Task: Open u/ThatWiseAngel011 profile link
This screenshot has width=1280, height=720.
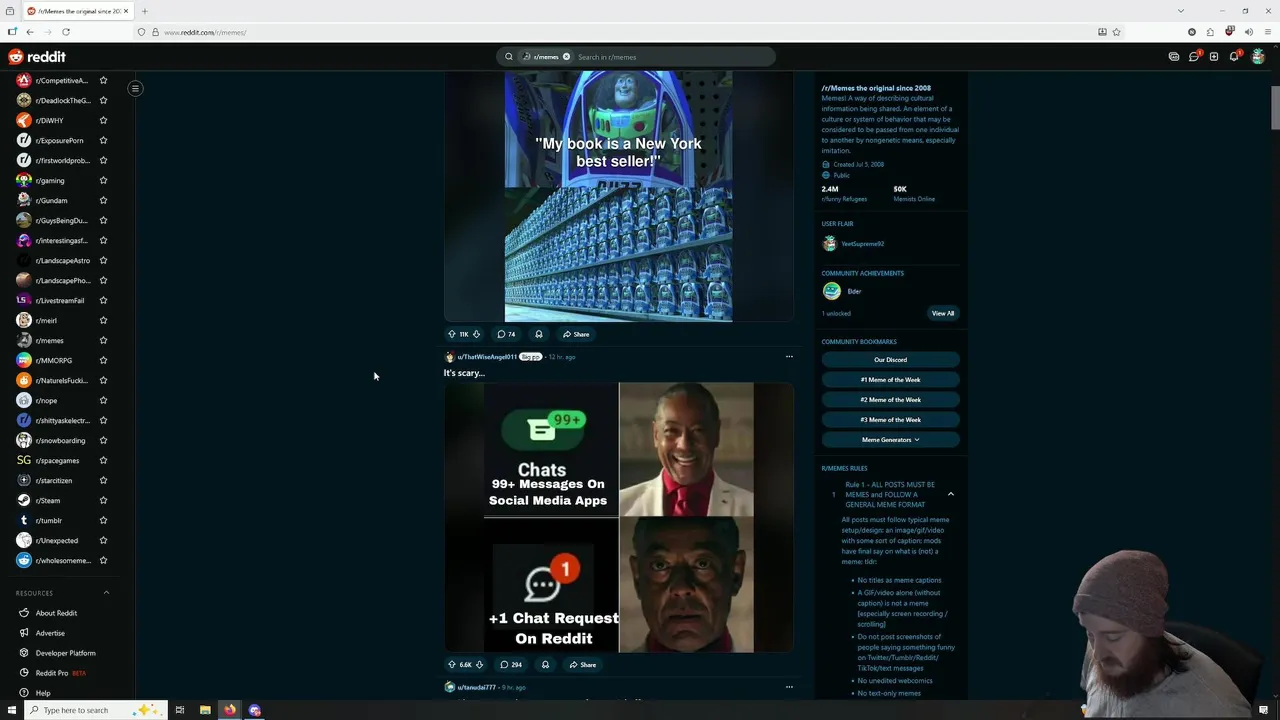Action: [x=487, y=357]
